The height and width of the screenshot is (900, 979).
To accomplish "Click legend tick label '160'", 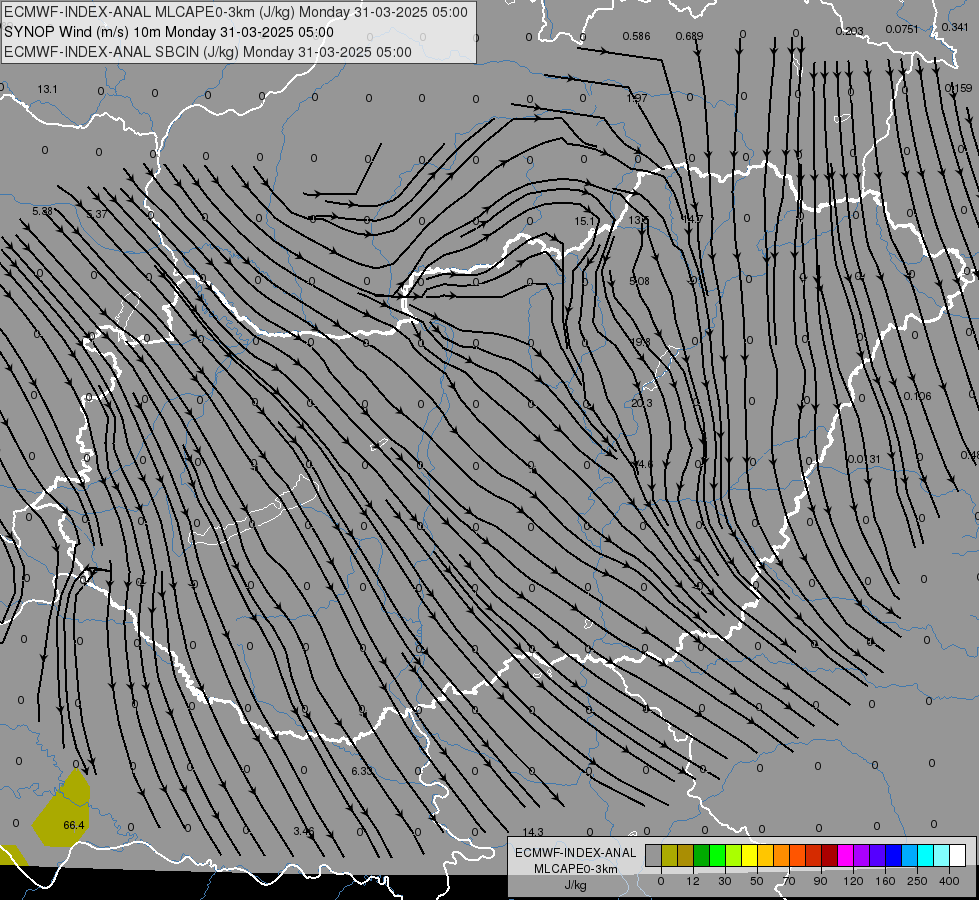I will (x=885, y=881).
